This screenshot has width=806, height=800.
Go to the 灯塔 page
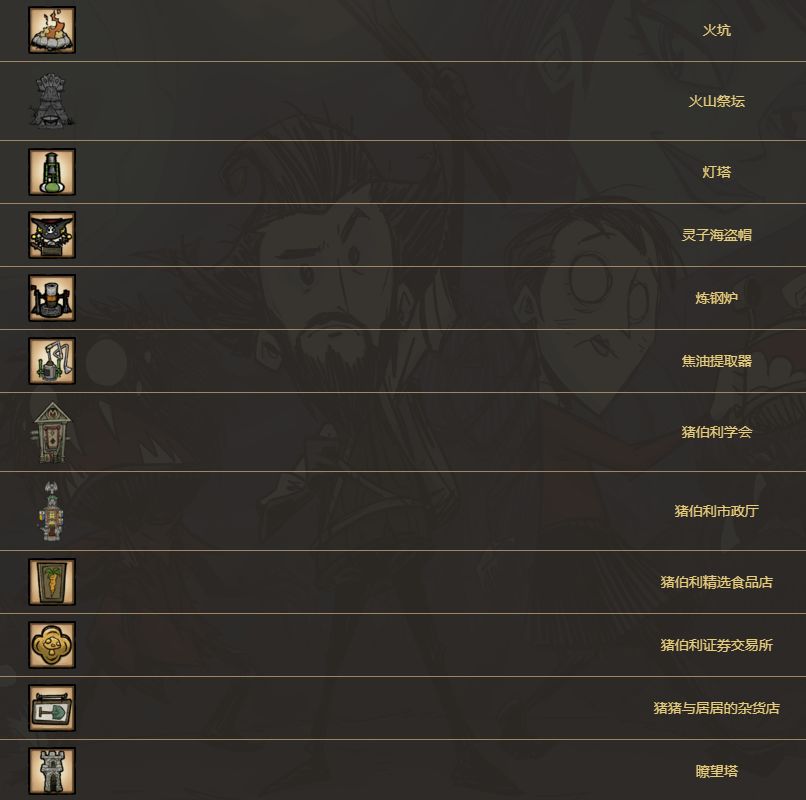click(x=716, y=172)
